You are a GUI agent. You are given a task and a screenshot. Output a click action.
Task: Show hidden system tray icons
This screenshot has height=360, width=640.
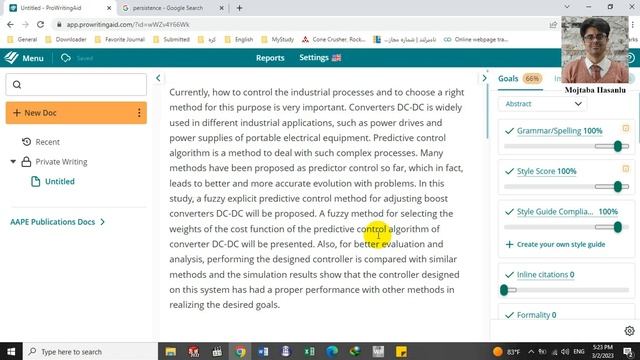pyautogui.click(x=531, y=351)
